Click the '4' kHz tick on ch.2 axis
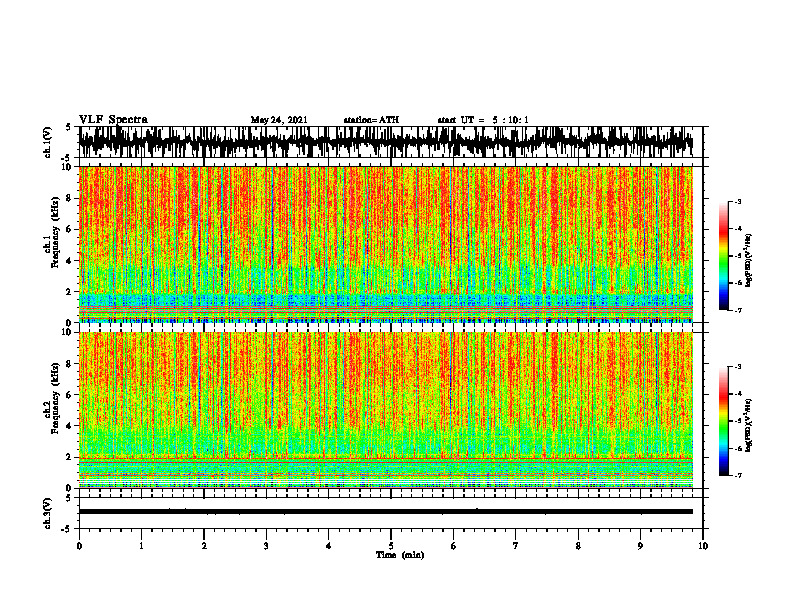Viewport: 792px width, 612px height. coord(70,426)
